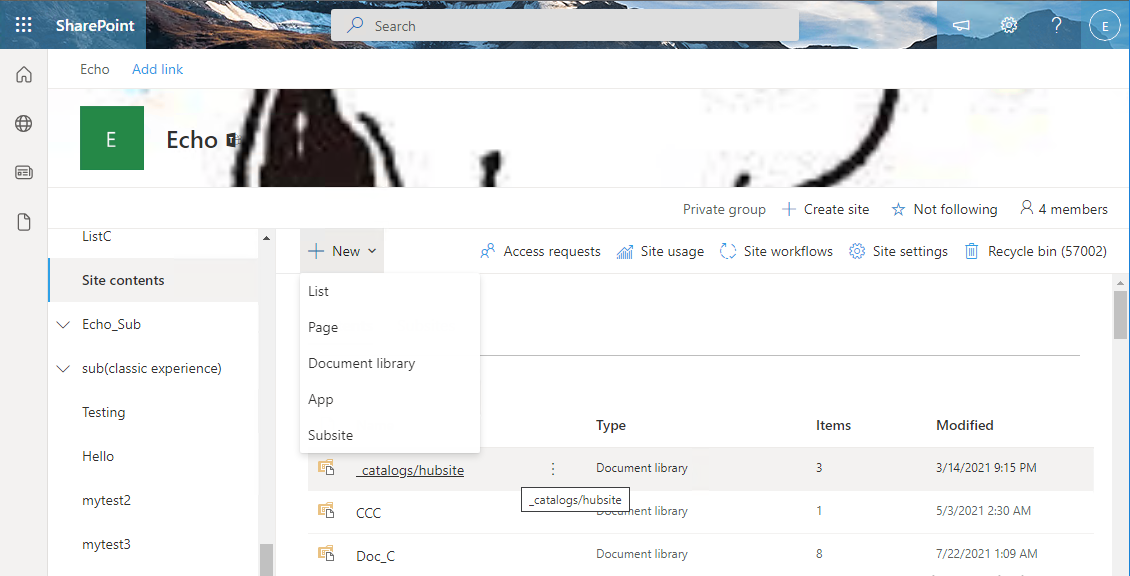
Task: Click Create site text
Action: (836, 209)
